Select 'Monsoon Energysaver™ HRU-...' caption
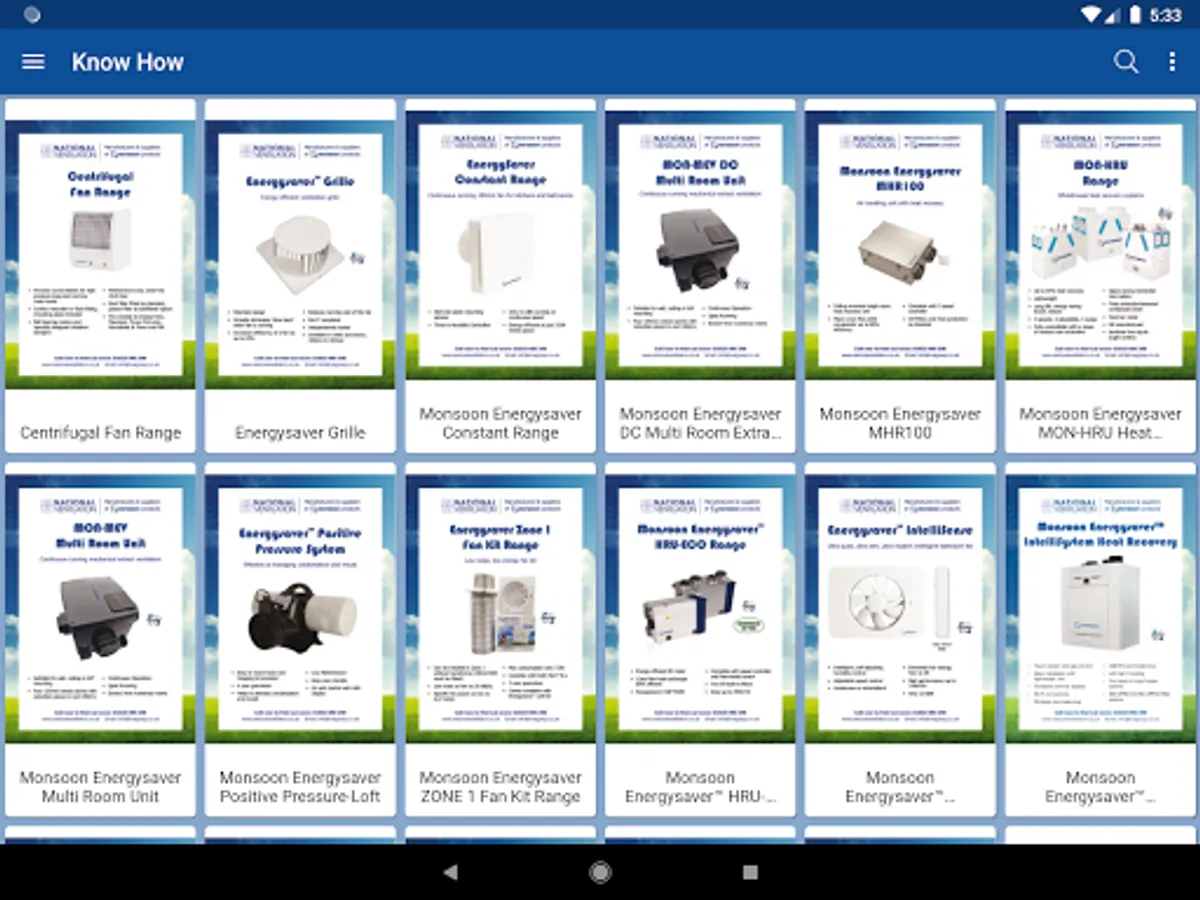Image resolution: width=1200 pixels, height=900 pixels. (700, 787)
